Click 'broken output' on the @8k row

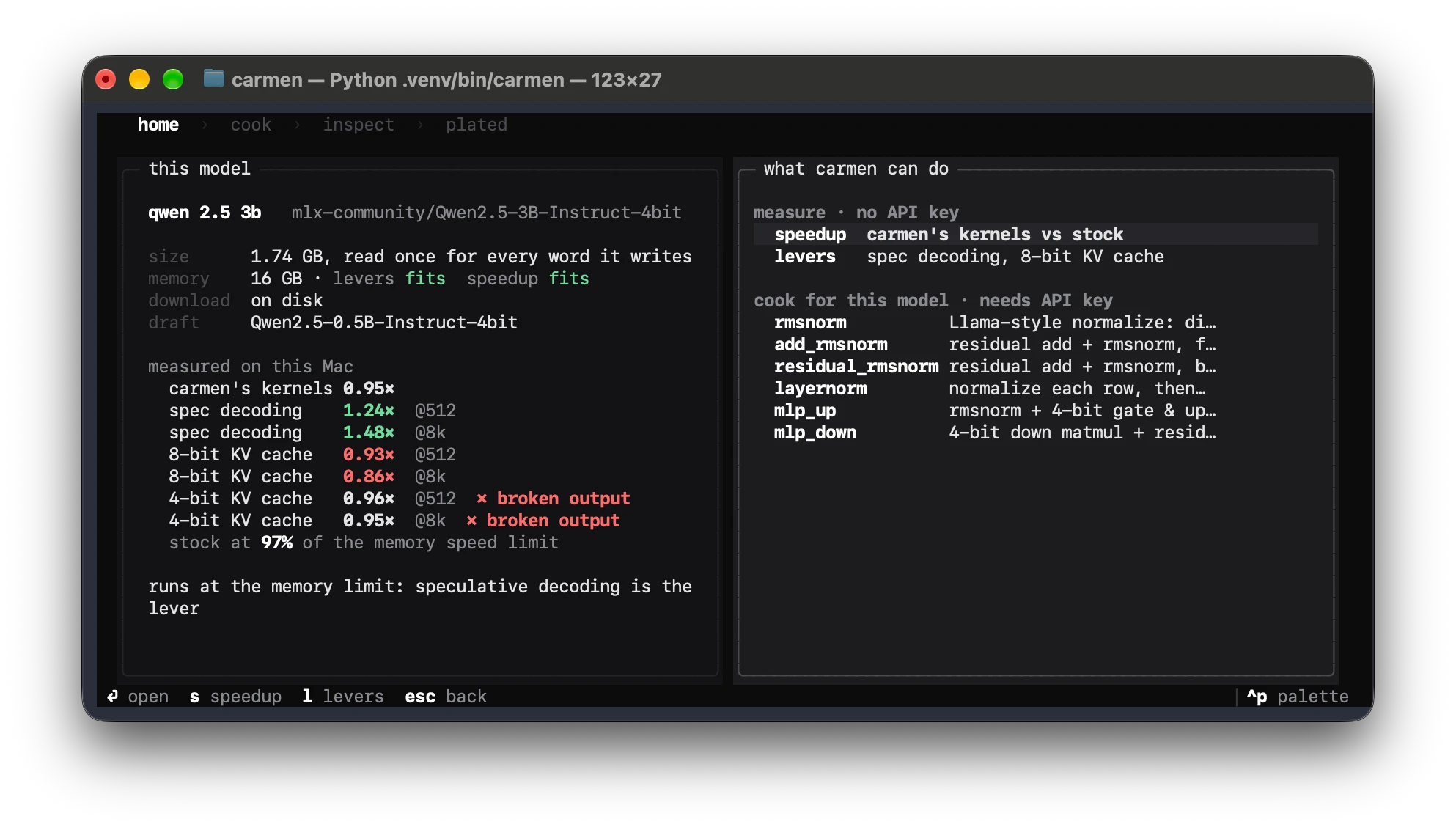tap(553, 521)
